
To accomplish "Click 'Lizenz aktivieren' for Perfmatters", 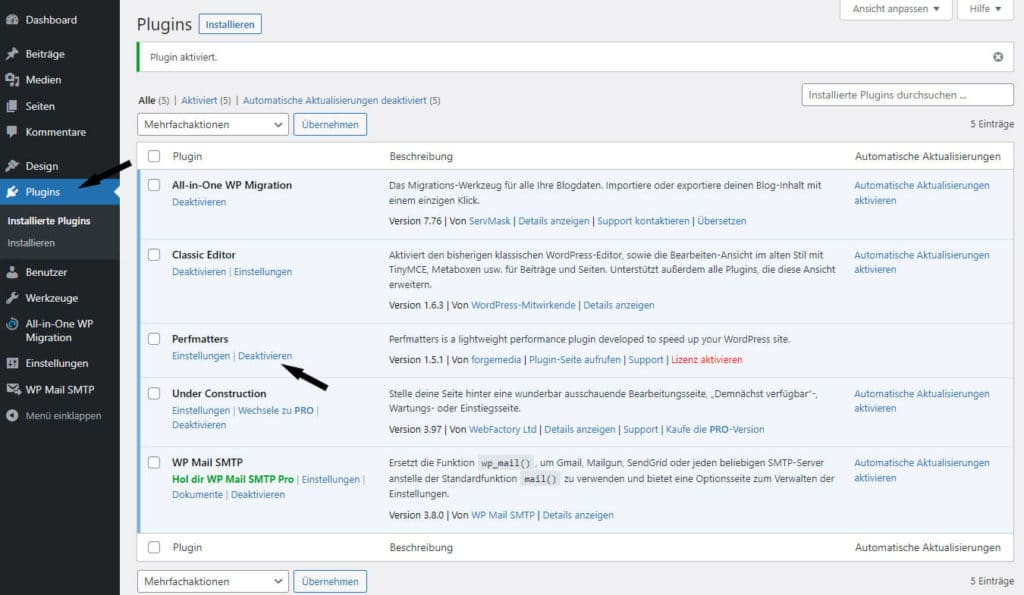I will (x=707, y=360).
